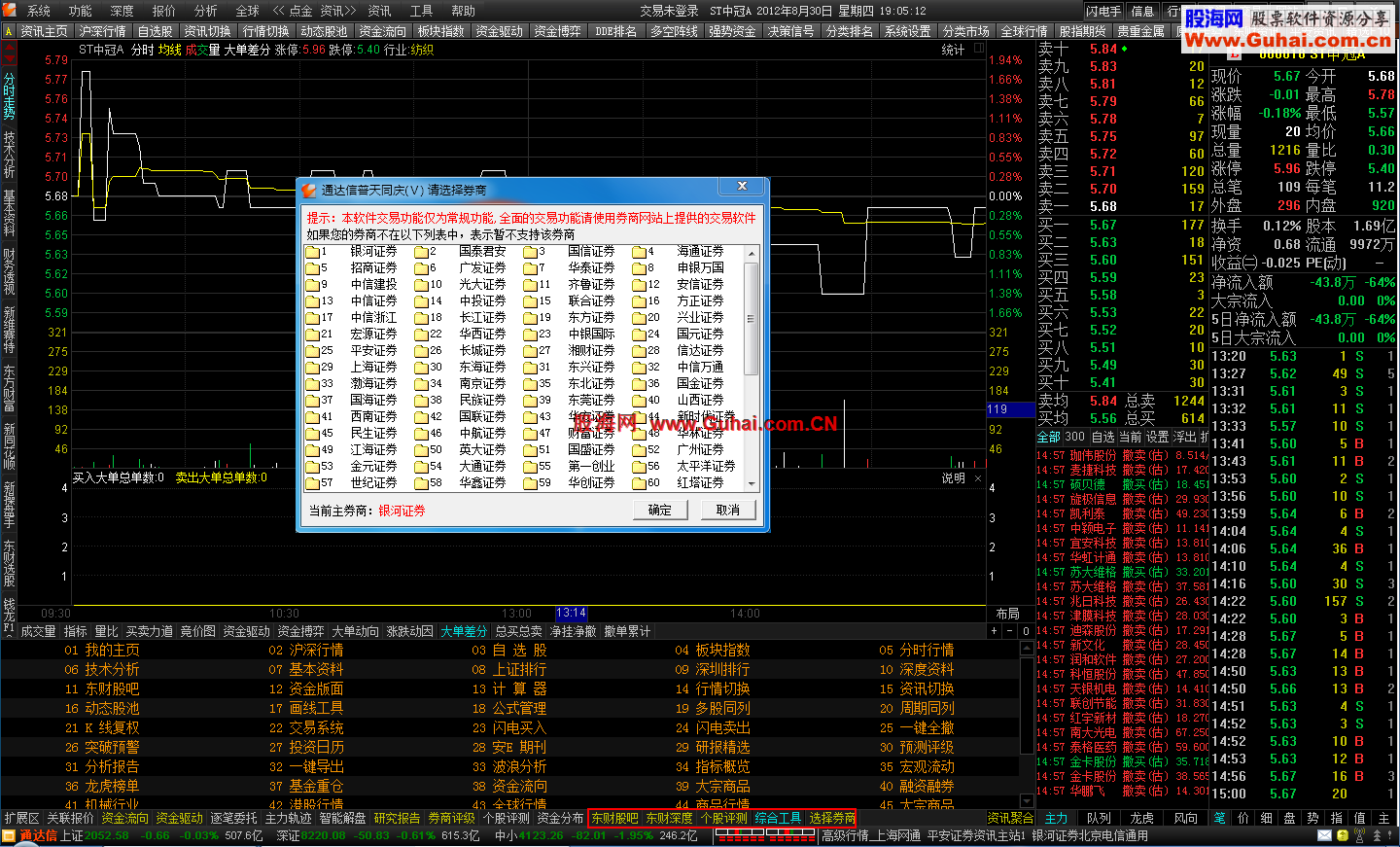This screenshot has width=1400, height=847.
Task: Open shortcut 24 闪电卖出
Action: click(714, 728)
